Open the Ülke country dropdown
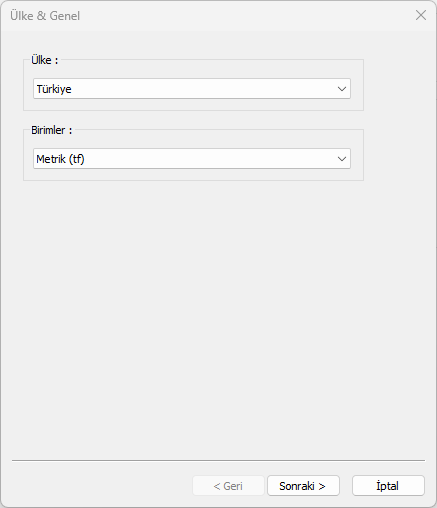This screenshot has height=508, width=437. pyautogui.click(x=192, y=89)
